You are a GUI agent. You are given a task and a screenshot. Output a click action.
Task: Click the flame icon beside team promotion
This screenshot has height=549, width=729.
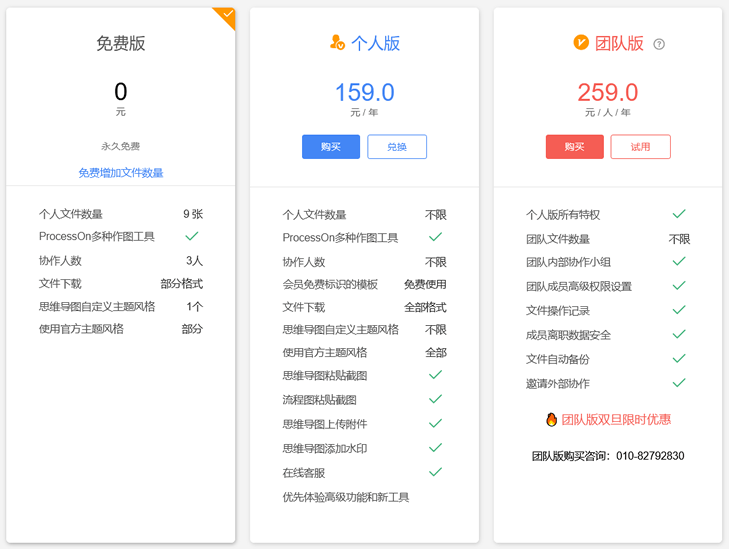coord(551,419)
